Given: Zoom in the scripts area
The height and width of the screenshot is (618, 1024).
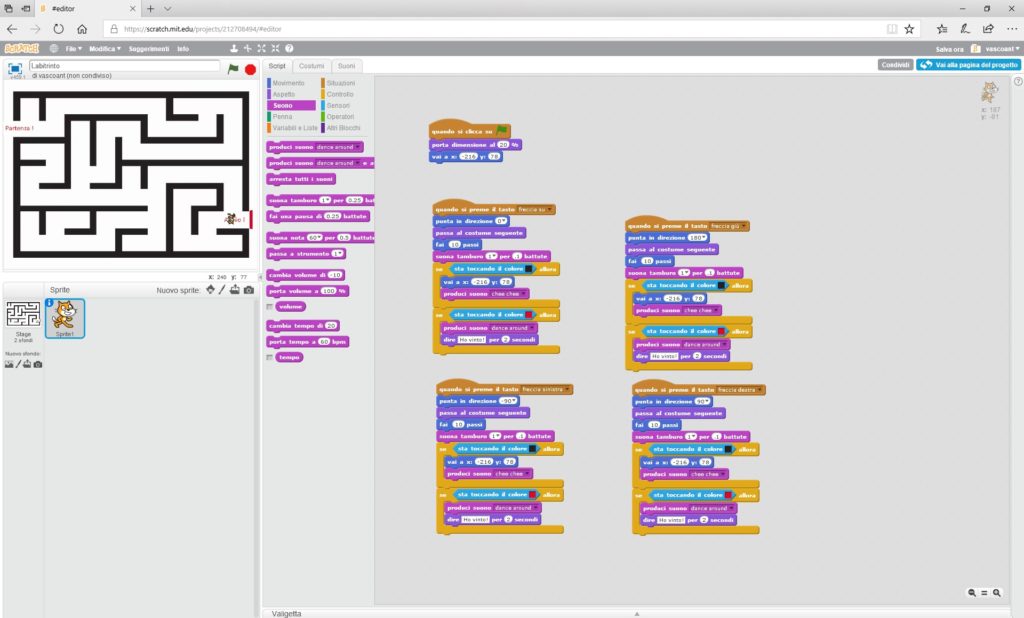Looking at the screenshot, I should point(997,593).
